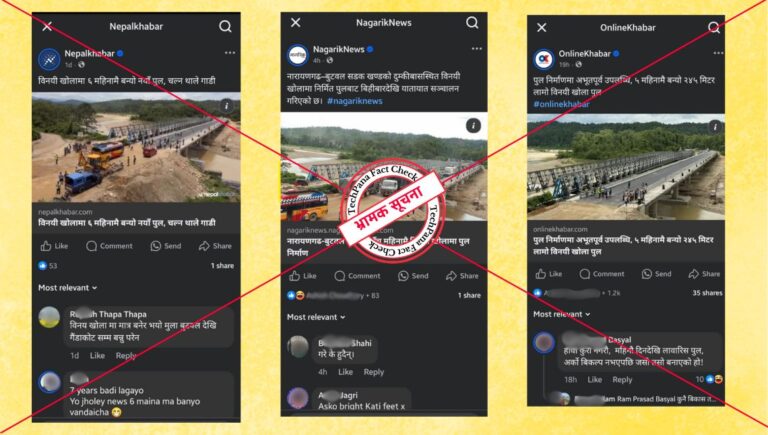This screenshot has height=435, width=768.
Task: Close the Nepalkhabar post view
Action: pos(47,26)
